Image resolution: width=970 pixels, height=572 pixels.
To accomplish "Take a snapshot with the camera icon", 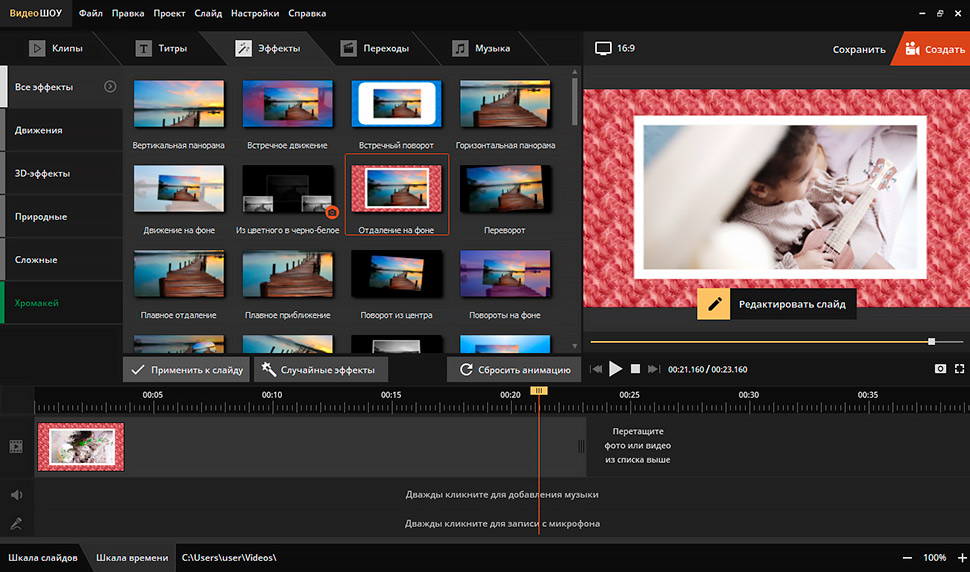I will (940, 369).
